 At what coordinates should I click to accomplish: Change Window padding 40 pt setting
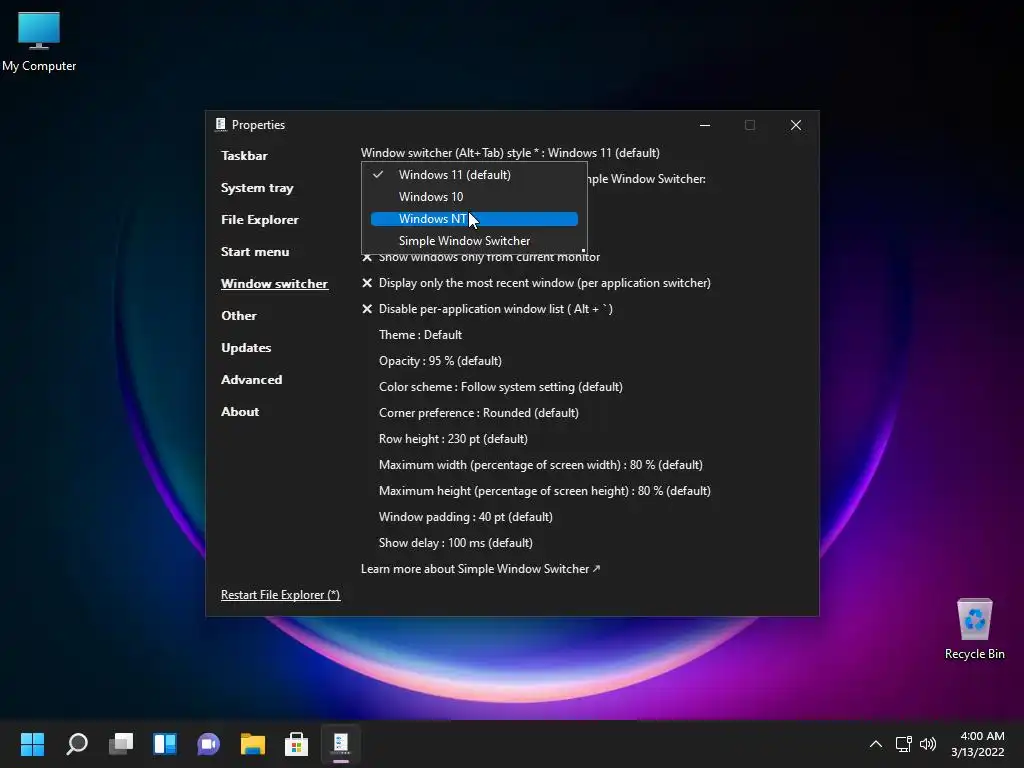tap(466, 517)
